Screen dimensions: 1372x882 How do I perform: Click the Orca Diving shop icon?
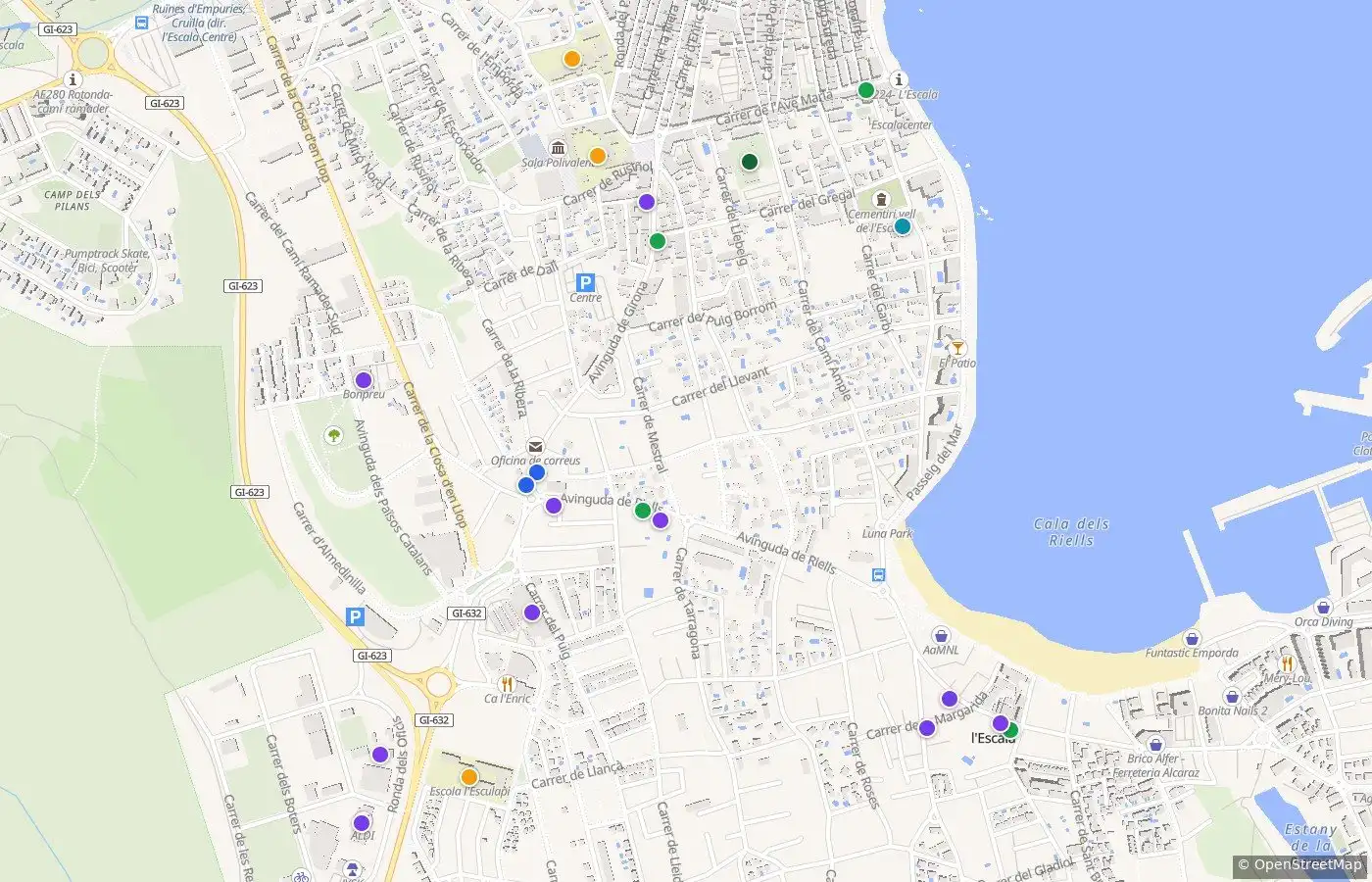[1323, 608]
